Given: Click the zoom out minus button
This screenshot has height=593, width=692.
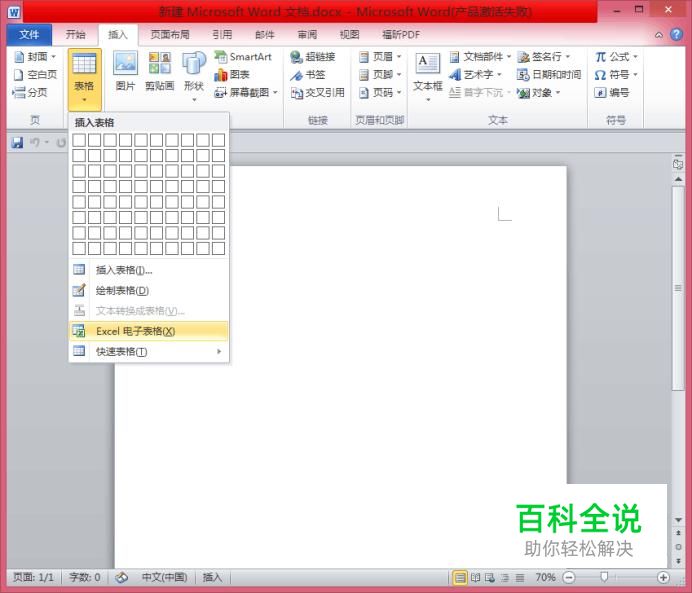Looking at the screenshot, I should point(569,577).
